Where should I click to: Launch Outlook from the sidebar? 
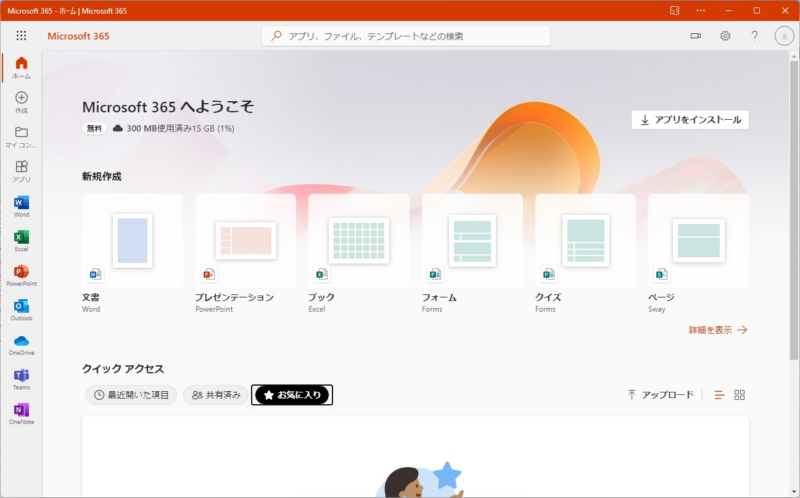tap(21, 310)
